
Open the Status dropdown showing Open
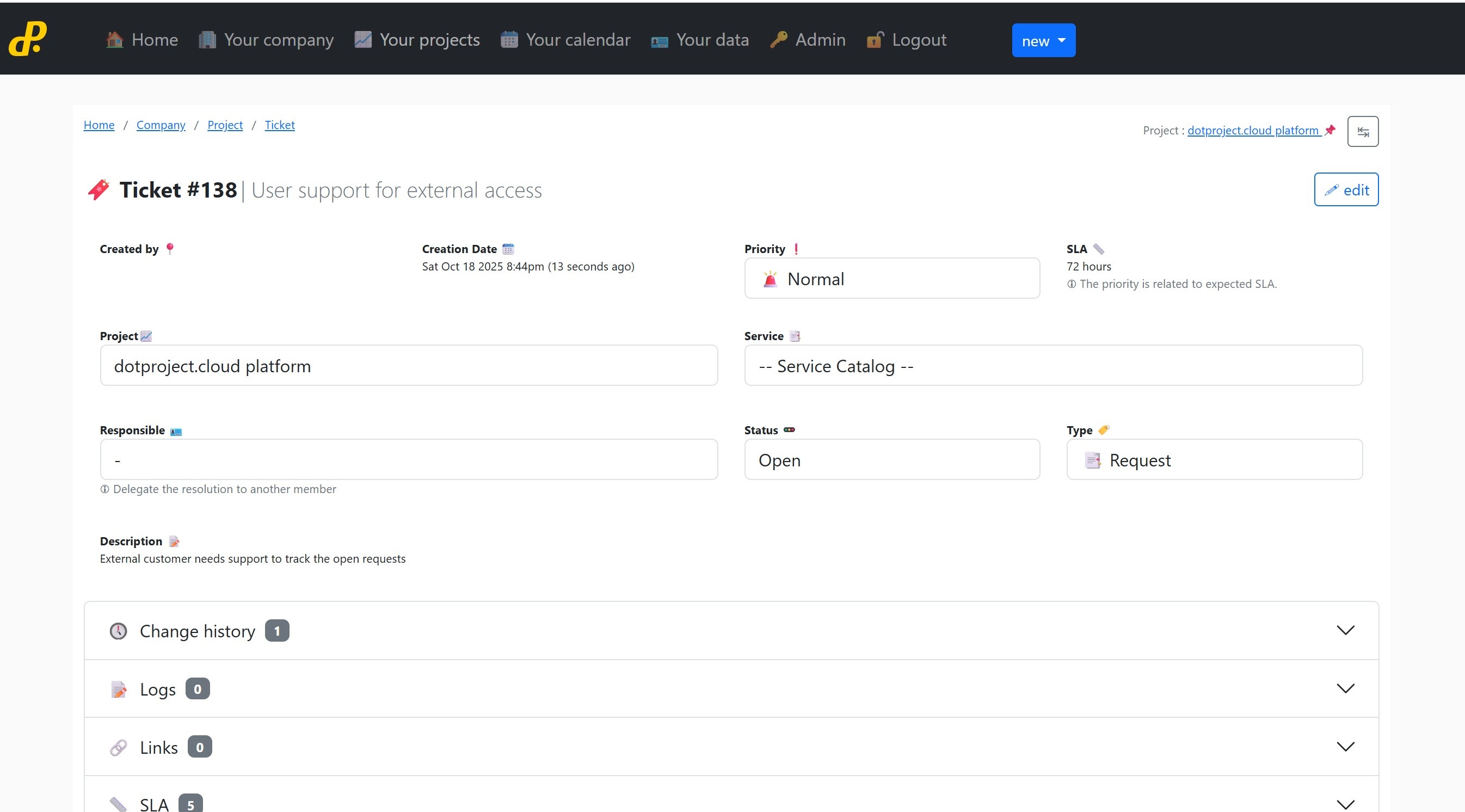pyautogui.click(x=892, y=459)
